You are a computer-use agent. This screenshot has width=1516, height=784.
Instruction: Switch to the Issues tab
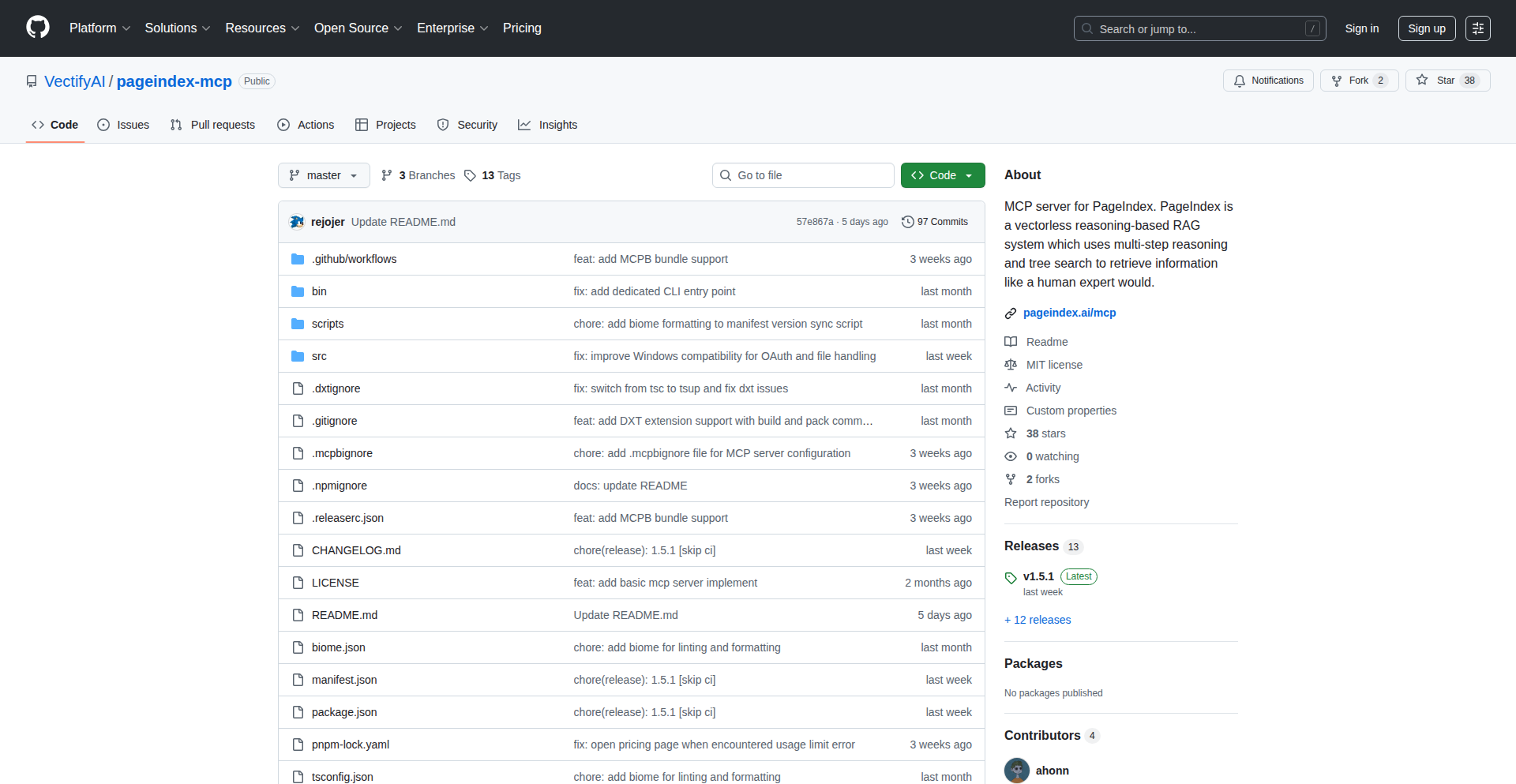(x=123, y=125)
